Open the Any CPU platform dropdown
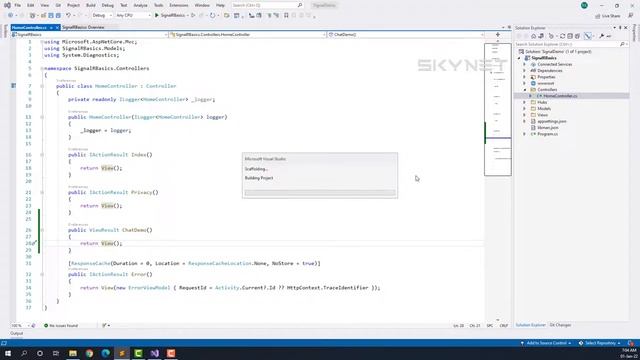 click(x=133, y=15)
